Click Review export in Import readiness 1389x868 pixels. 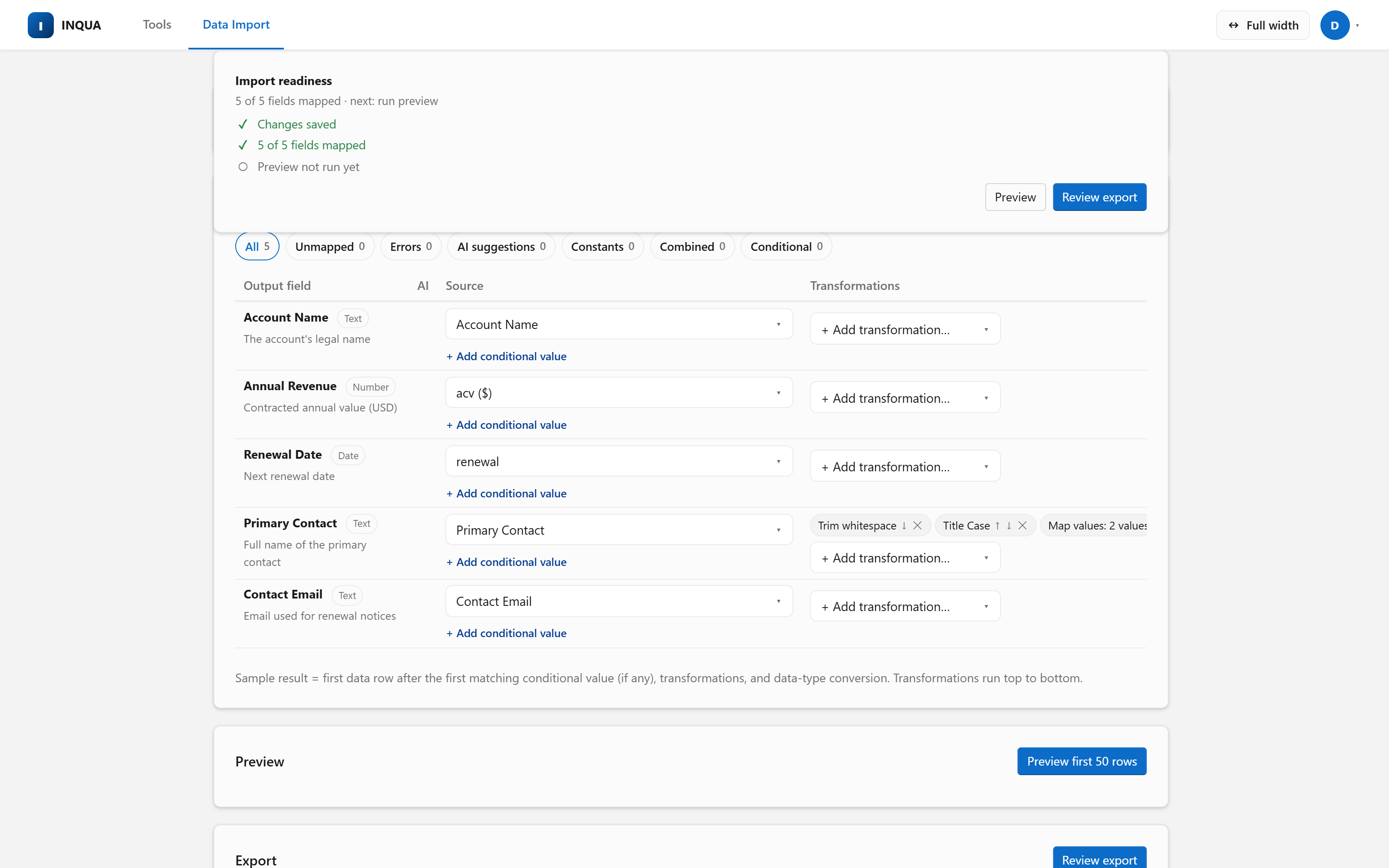pyautogui.click(x=1099, y=197)
